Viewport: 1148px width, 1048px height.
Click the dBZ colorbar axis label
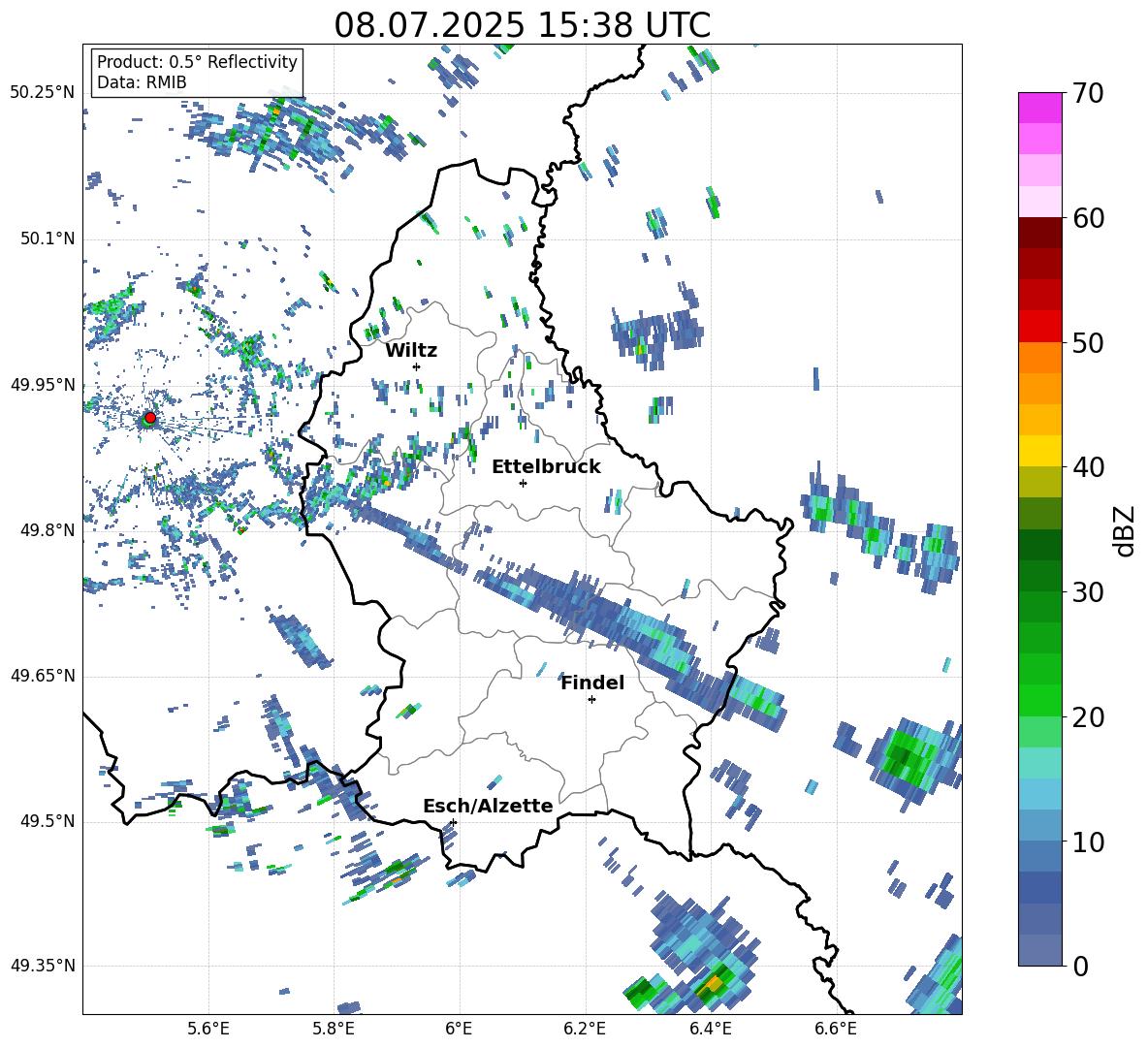(x=1124, y=530)
